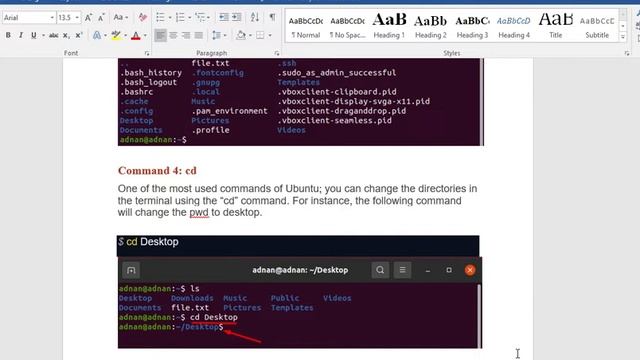Toggle Italic formatting
Screen dimensions: 640x360
[x=21, y=36]
